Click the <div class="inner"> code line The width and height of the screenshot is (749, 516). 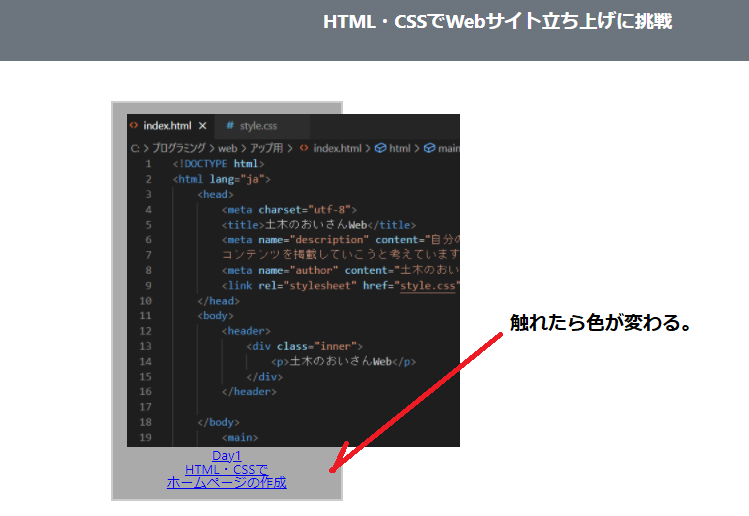coord(304,346)
